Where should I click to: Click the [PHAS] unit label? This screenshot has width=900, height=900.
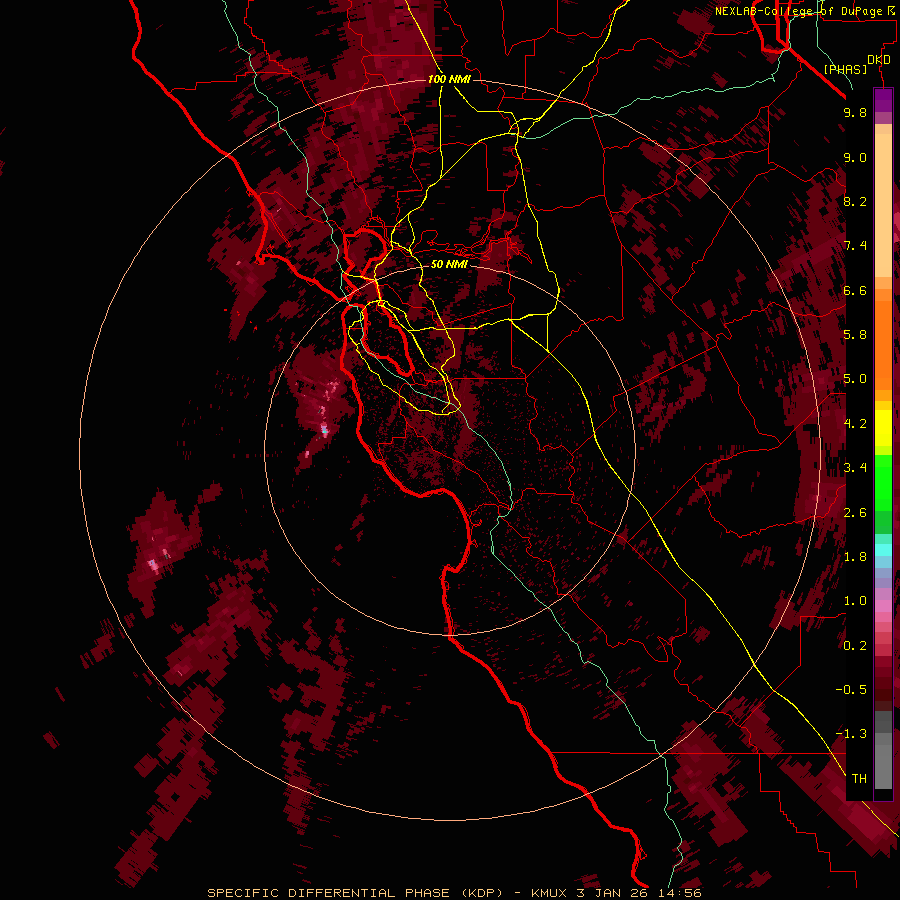tap(845, 70)
